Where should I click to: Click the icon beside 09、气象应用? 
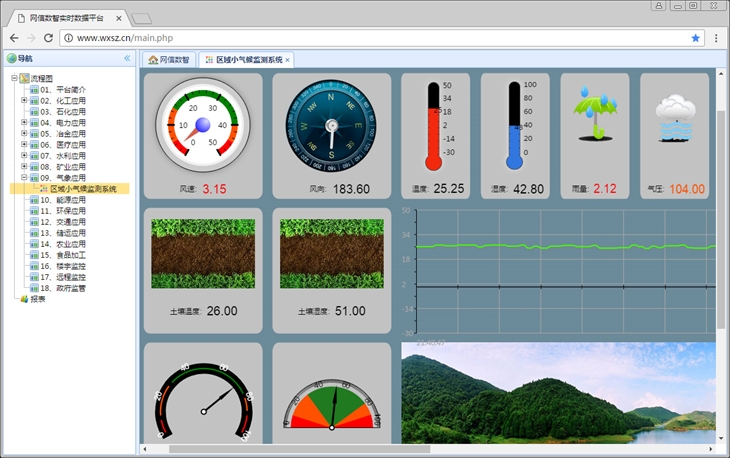click(x=34, y=178)
